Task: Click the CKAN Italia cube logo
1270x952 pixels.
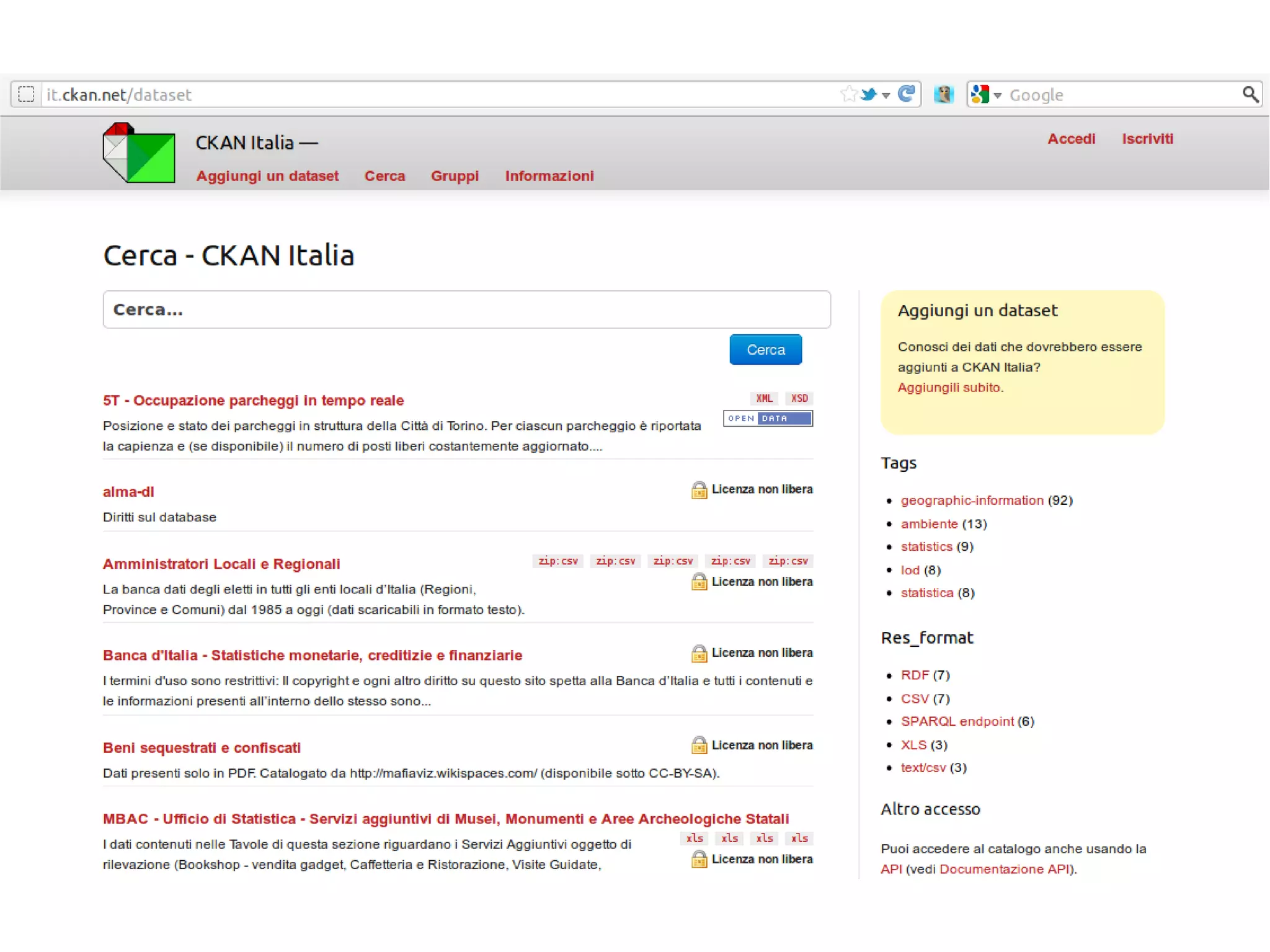Action: (x=139, y=153)
